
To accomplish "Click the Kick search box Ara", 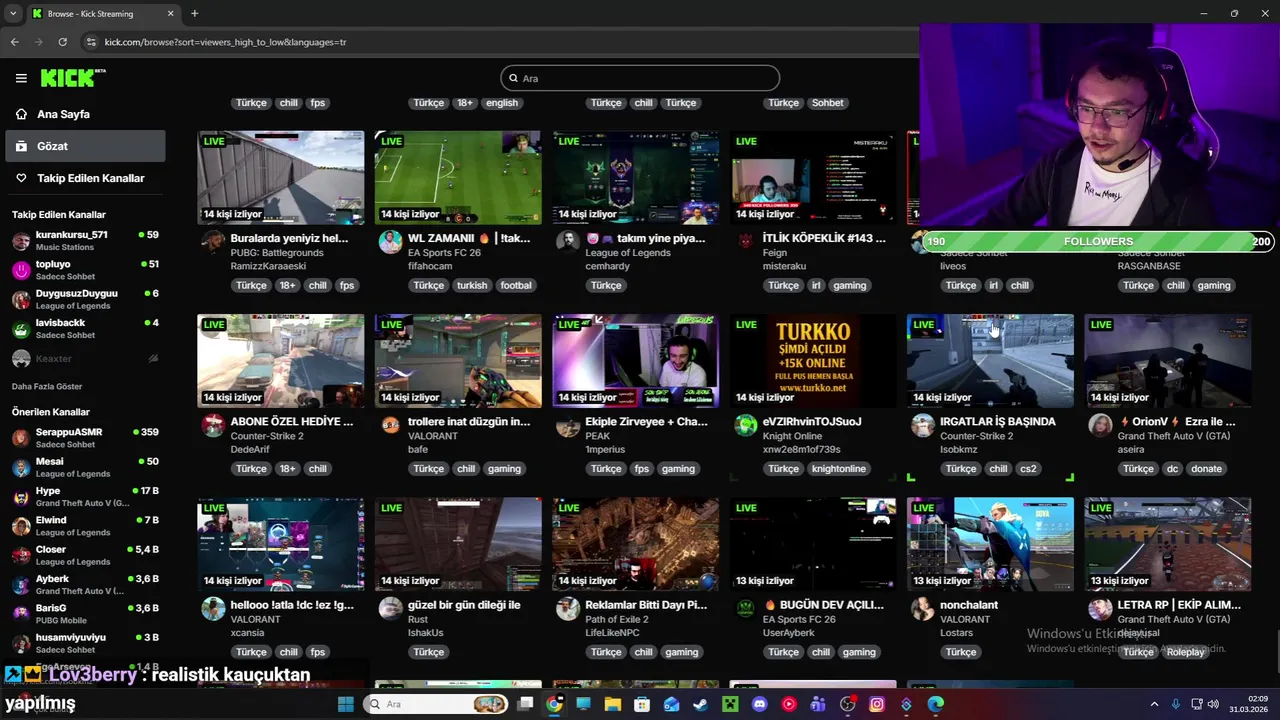I will pos(640,78).
